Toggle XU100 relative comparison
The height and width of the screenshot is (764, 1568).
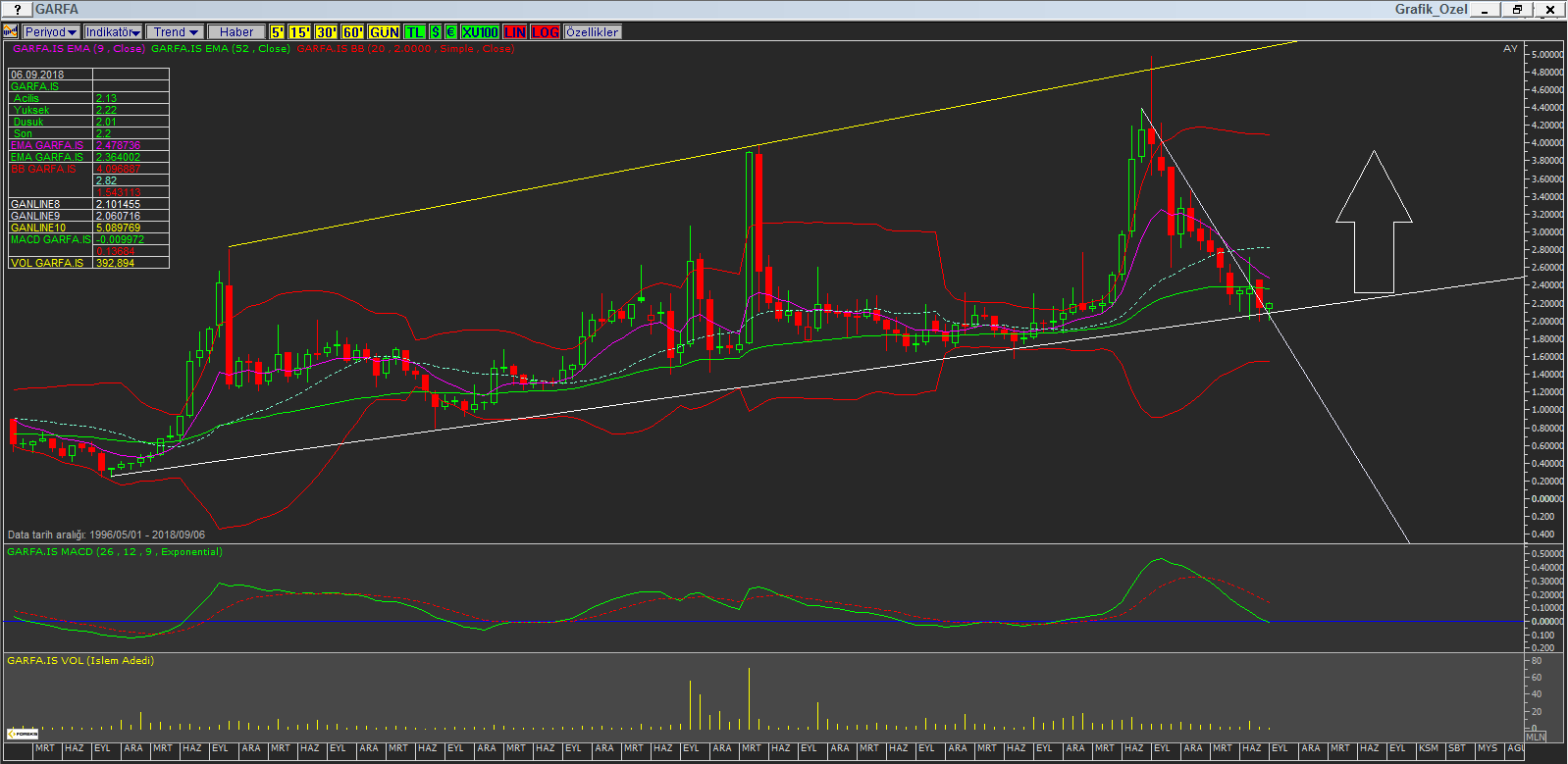(481, 32)
